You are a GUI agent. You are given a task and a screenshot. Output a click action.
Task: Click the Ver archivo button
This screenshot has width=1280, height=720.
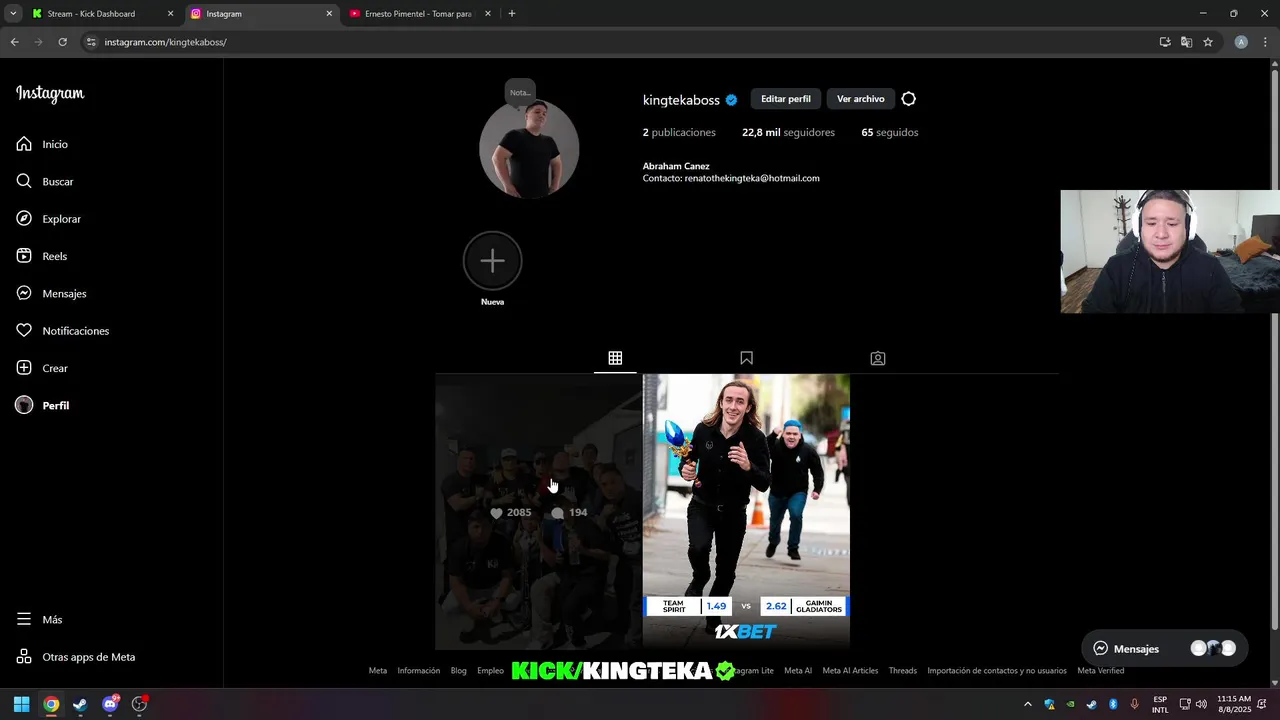click(x=861, y=99)
